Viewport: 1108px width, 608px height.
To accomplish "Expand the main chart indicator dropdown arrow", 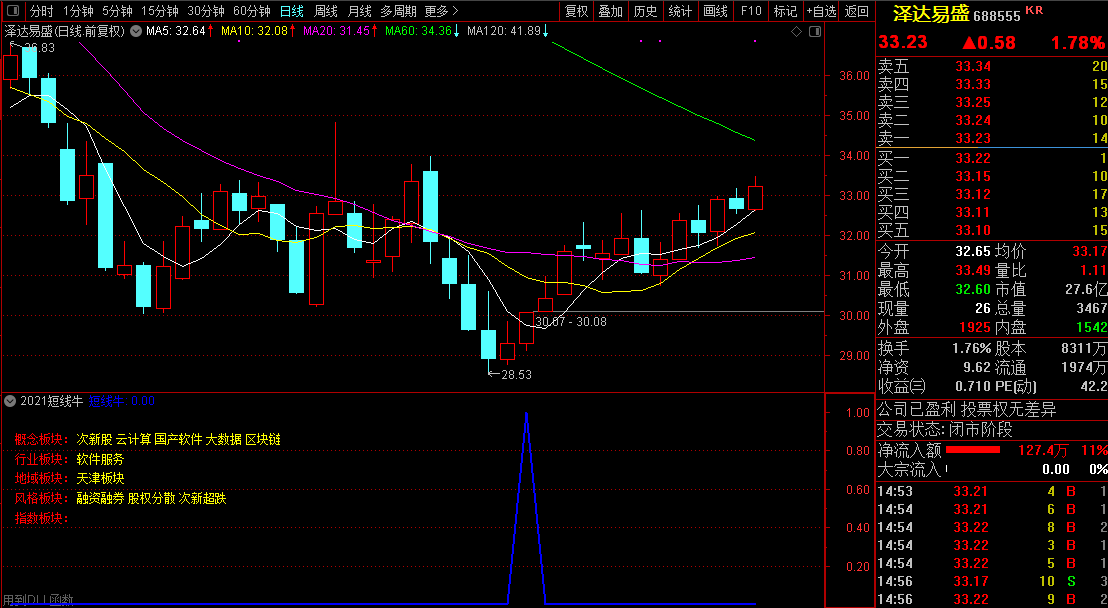I will pos(136,31).
